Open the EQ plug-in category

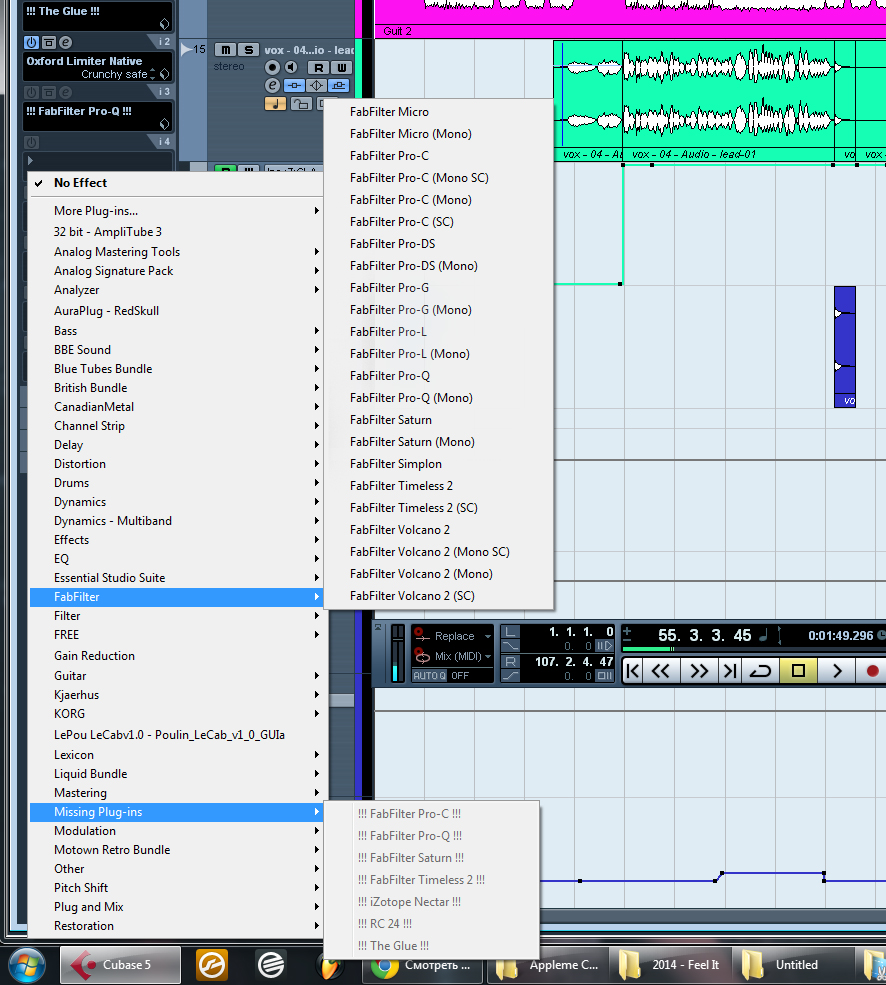point(177,559)
